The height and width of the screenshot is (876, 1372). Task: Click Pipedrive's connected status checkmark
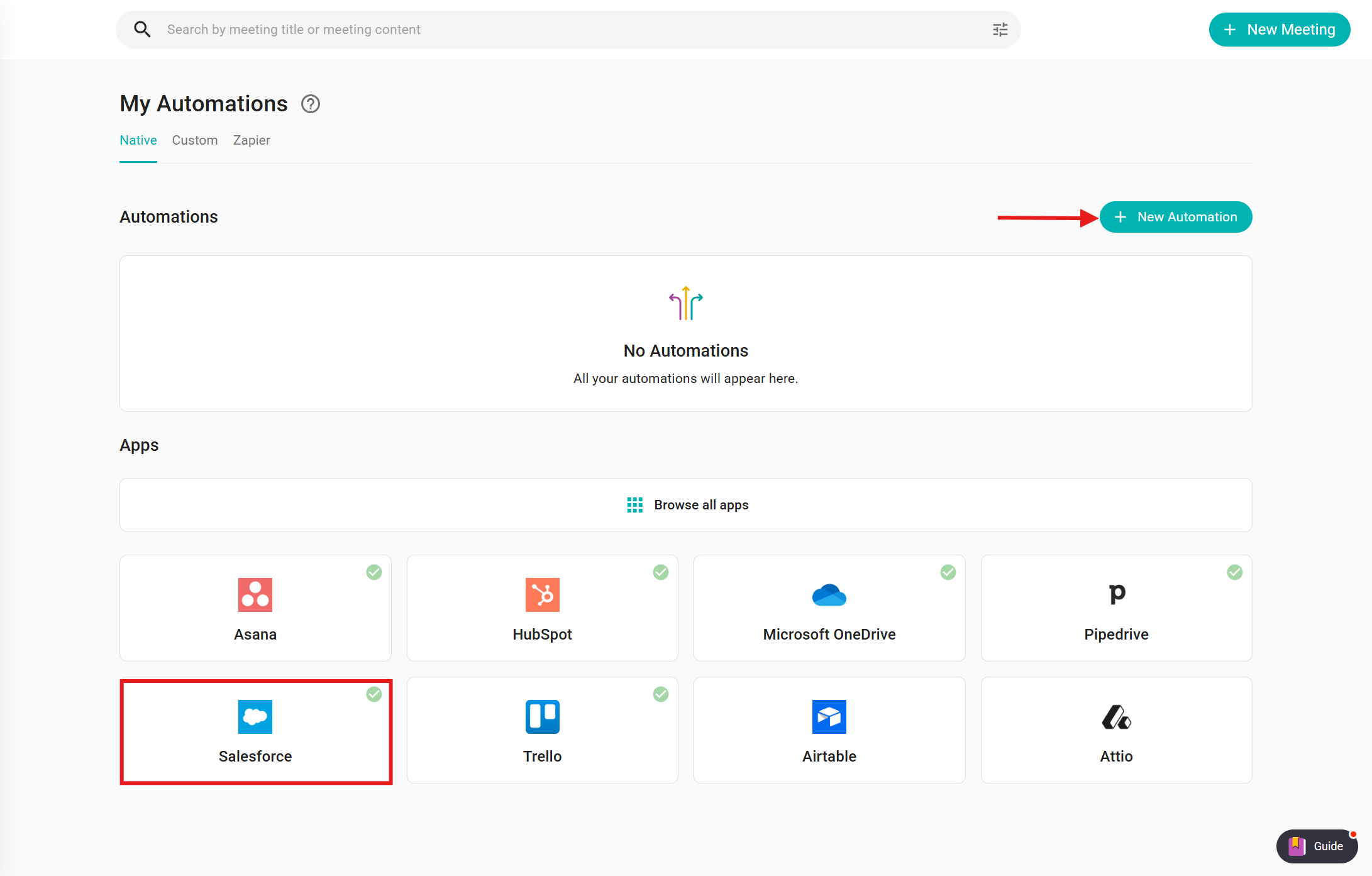click(1234, 572)
